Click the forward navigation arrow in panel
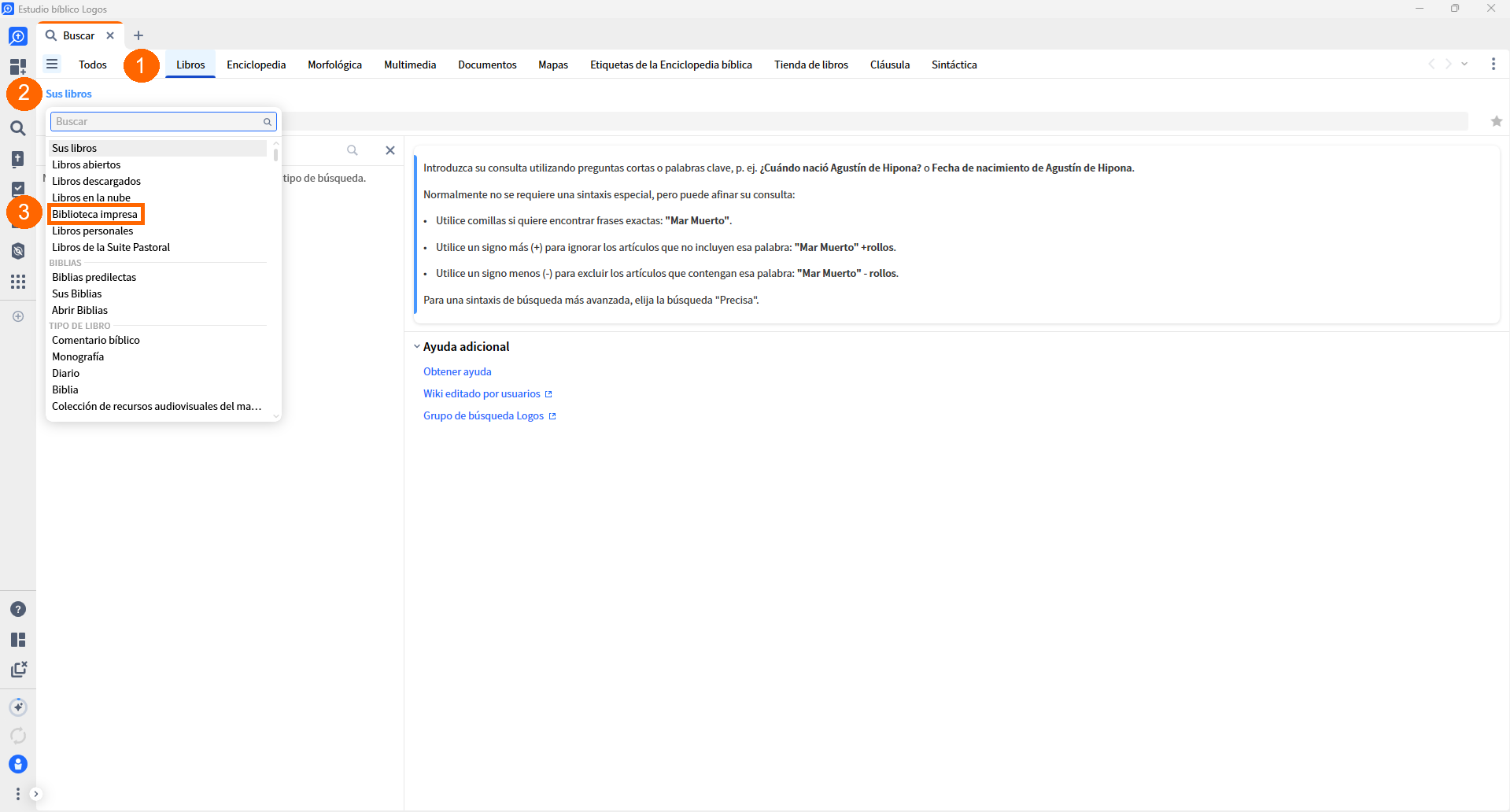This screenshot has width=1510, height=812. coord(1449,65)
